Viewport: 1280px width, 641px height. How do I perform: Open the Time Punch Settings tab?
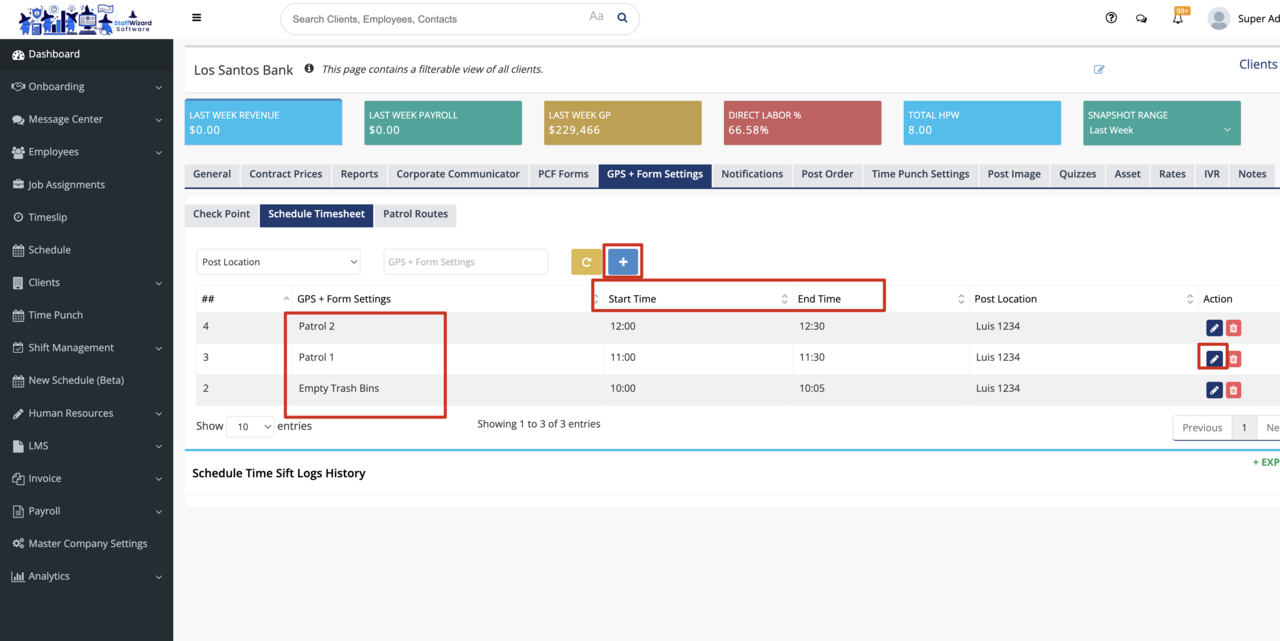920,174
